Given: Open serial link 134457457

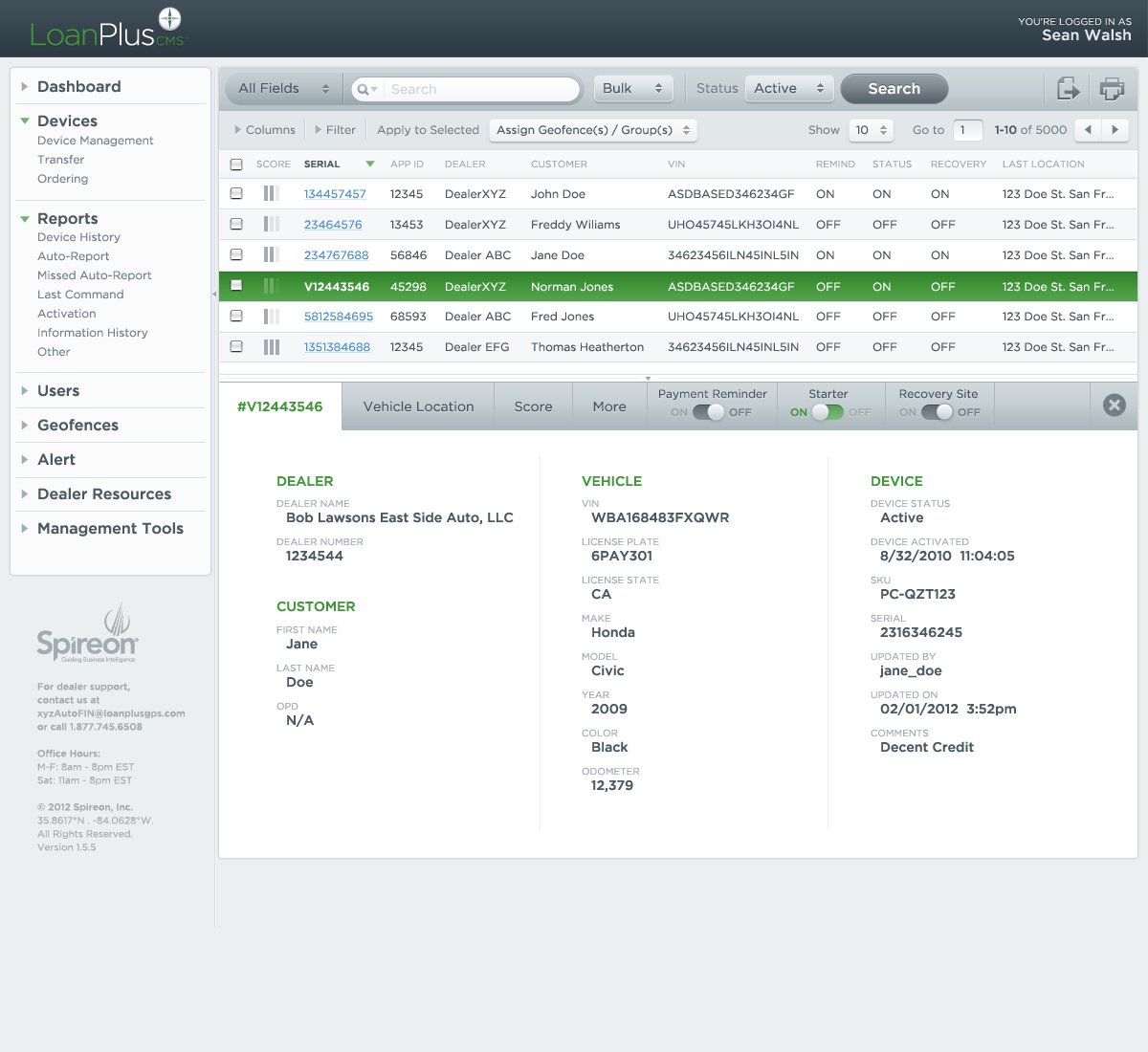Looking at the screenshot, I should [x=335, y=194].
